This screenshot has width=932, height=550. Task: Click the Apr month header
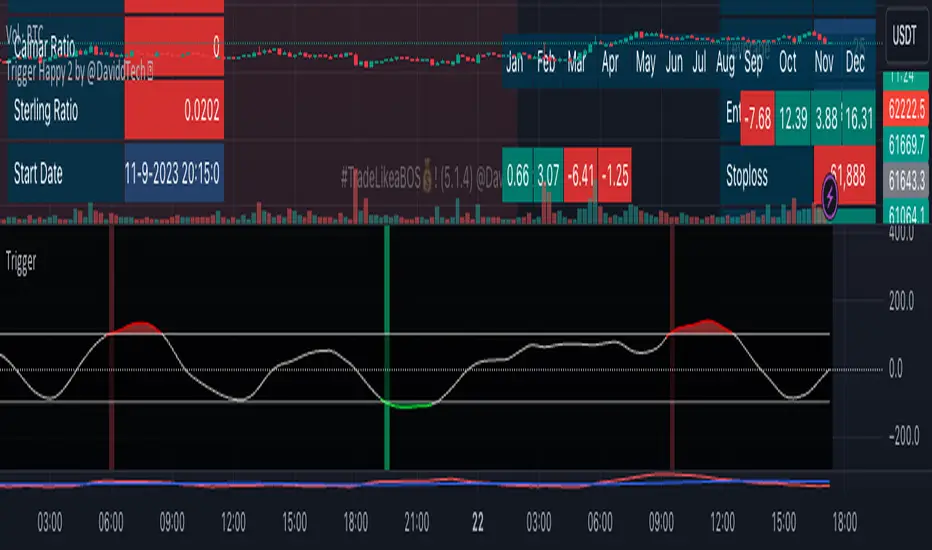point(610,62)
